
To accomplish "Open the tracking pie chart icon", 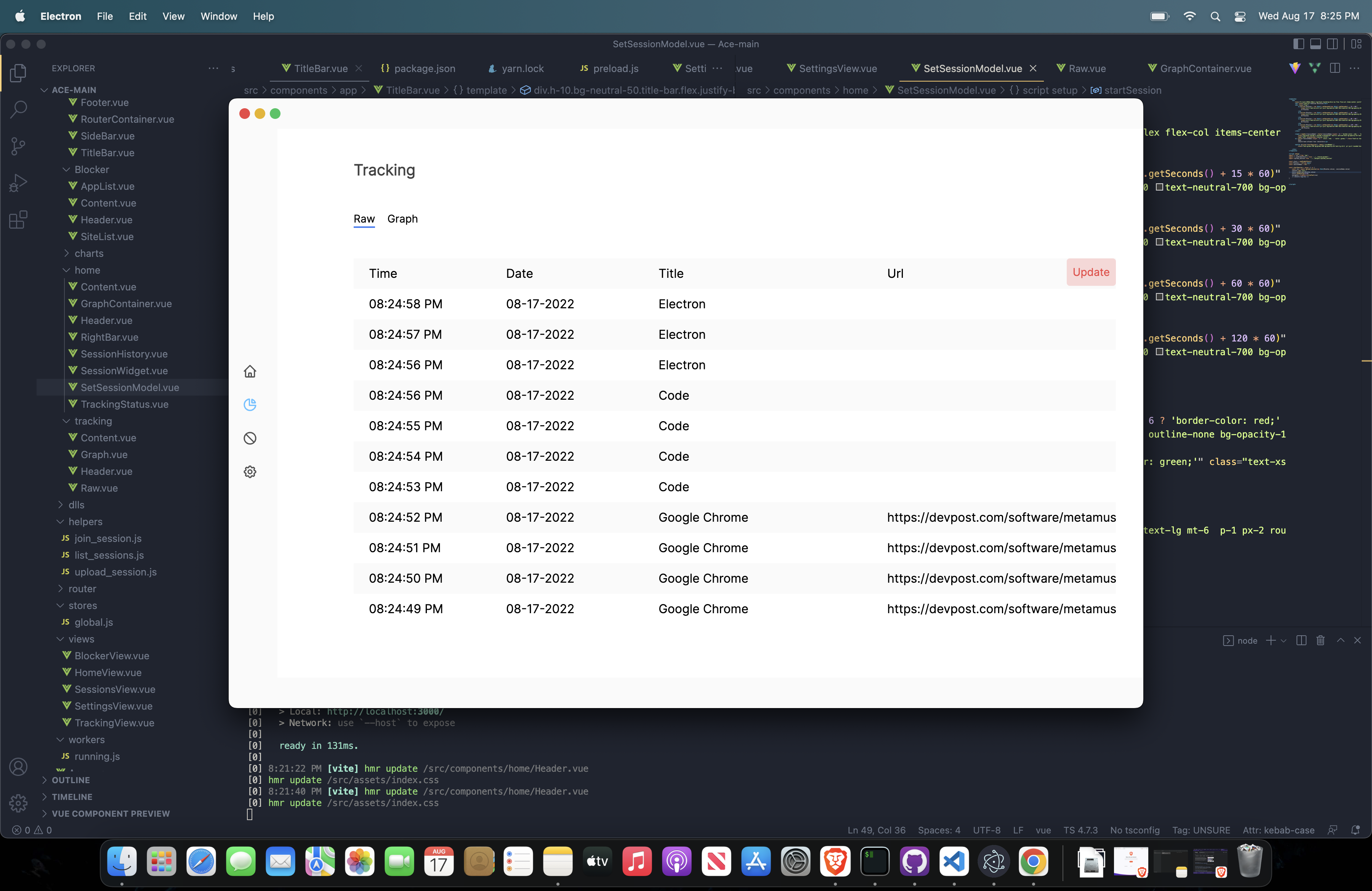I will 250,405.
